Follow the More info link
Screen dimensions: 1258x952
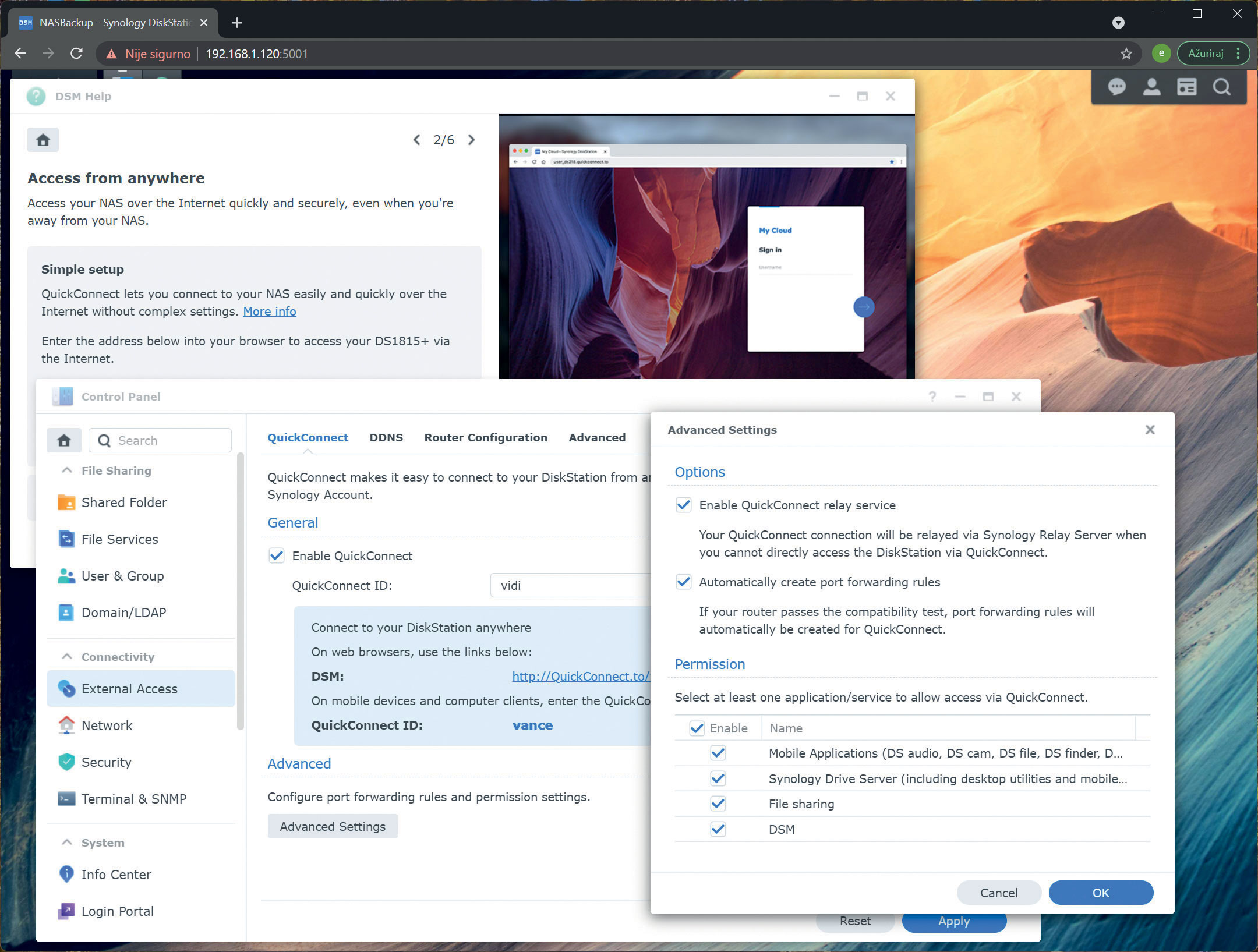tap(269, 312)
